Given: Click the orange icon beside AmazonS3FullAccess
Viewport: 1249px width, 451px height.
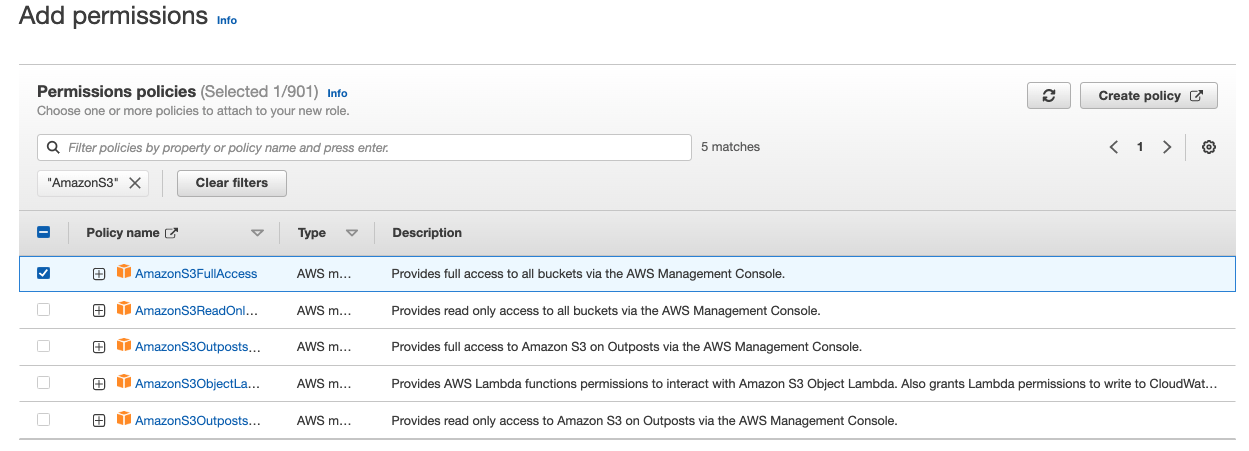Looking at the screenshot, I should pyautogui.click(x=124, y=272).
